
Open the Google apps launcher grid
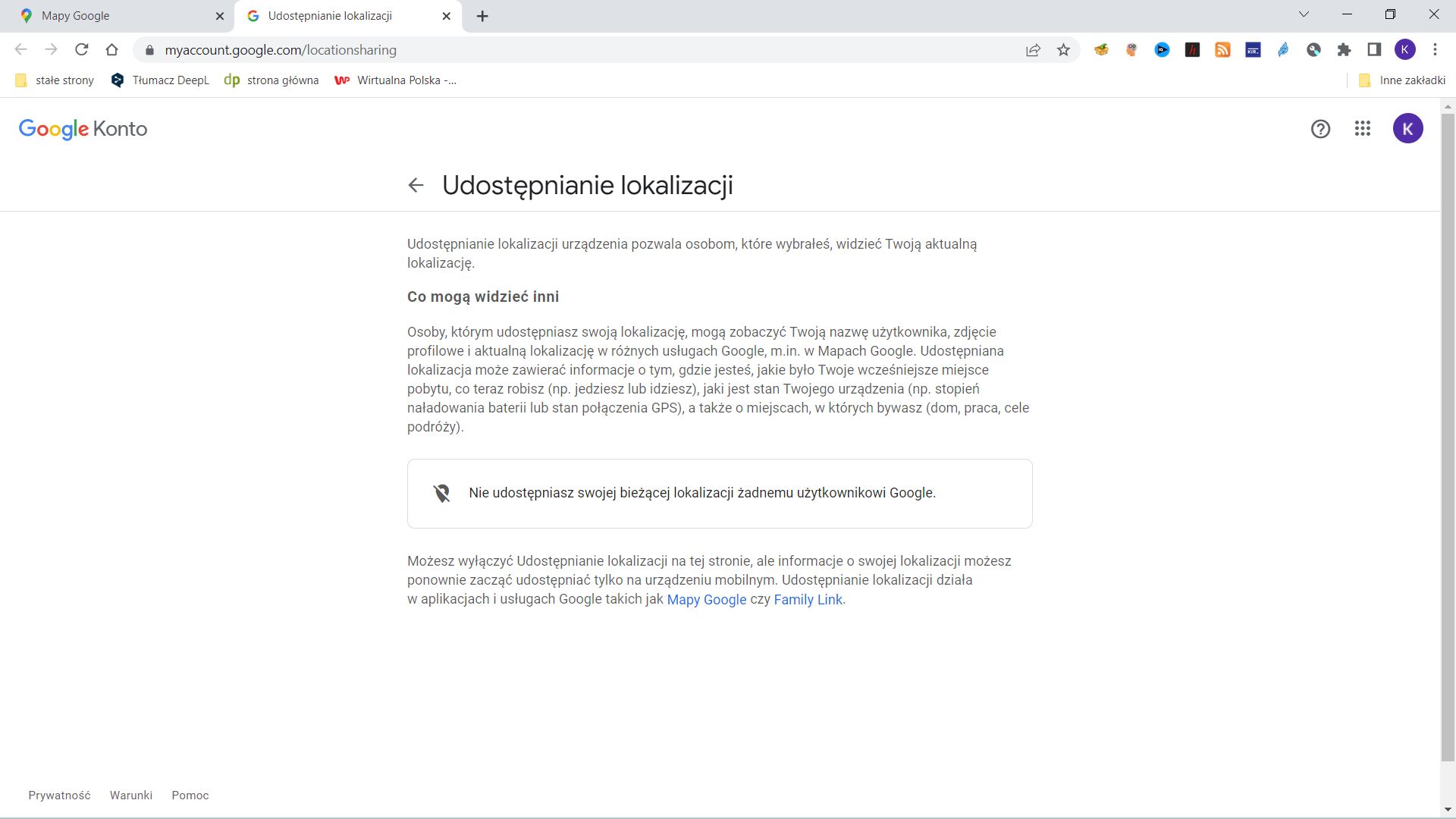tap(1363, 129)
